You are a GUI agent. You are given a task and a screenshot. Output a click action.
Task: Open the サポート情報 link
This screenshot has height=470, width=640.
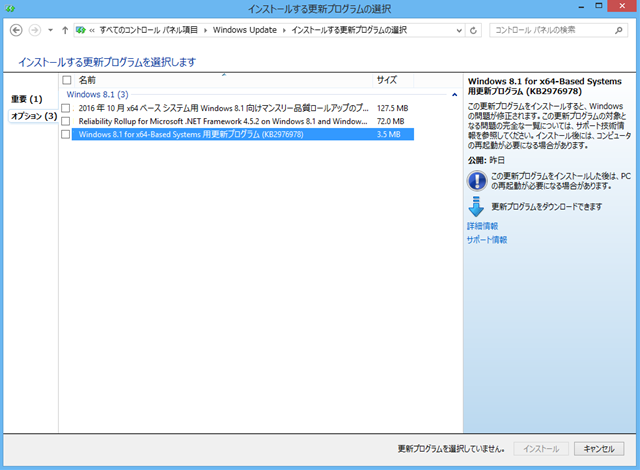tap(487, 240)
